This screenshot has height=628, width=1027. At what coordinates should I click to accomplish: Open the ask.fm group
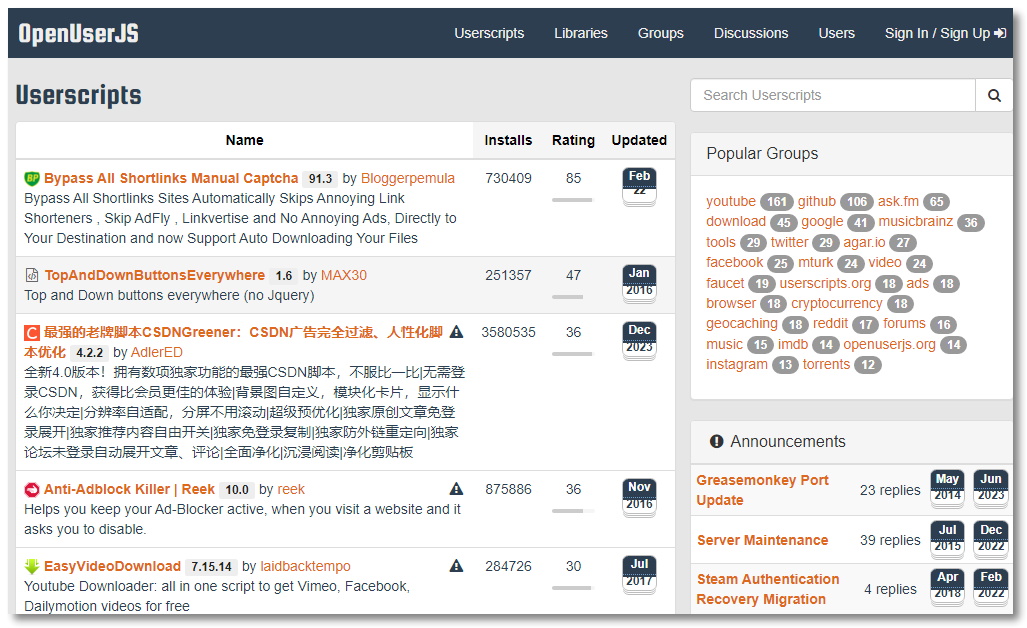[x=898, y=202]
